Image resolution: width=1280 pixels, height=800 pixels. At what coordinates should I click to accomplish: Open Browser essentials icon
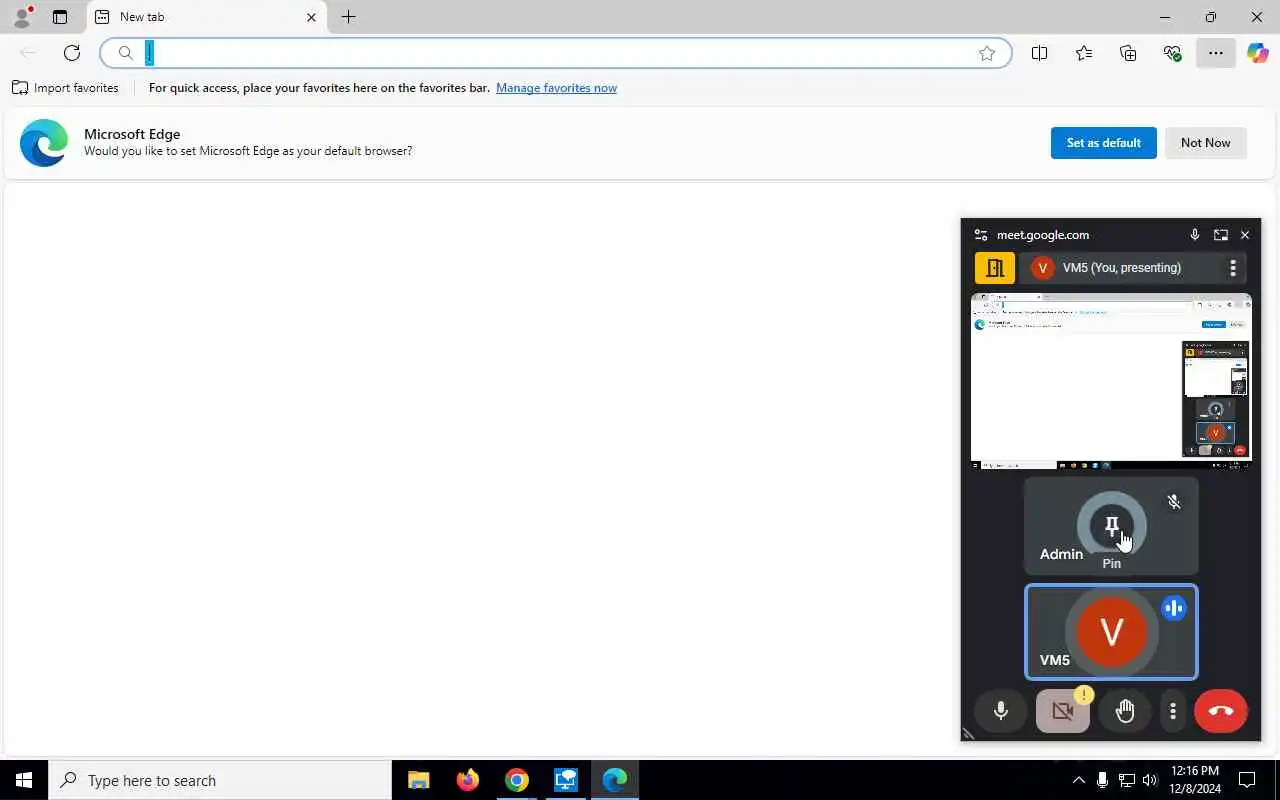1172,53
